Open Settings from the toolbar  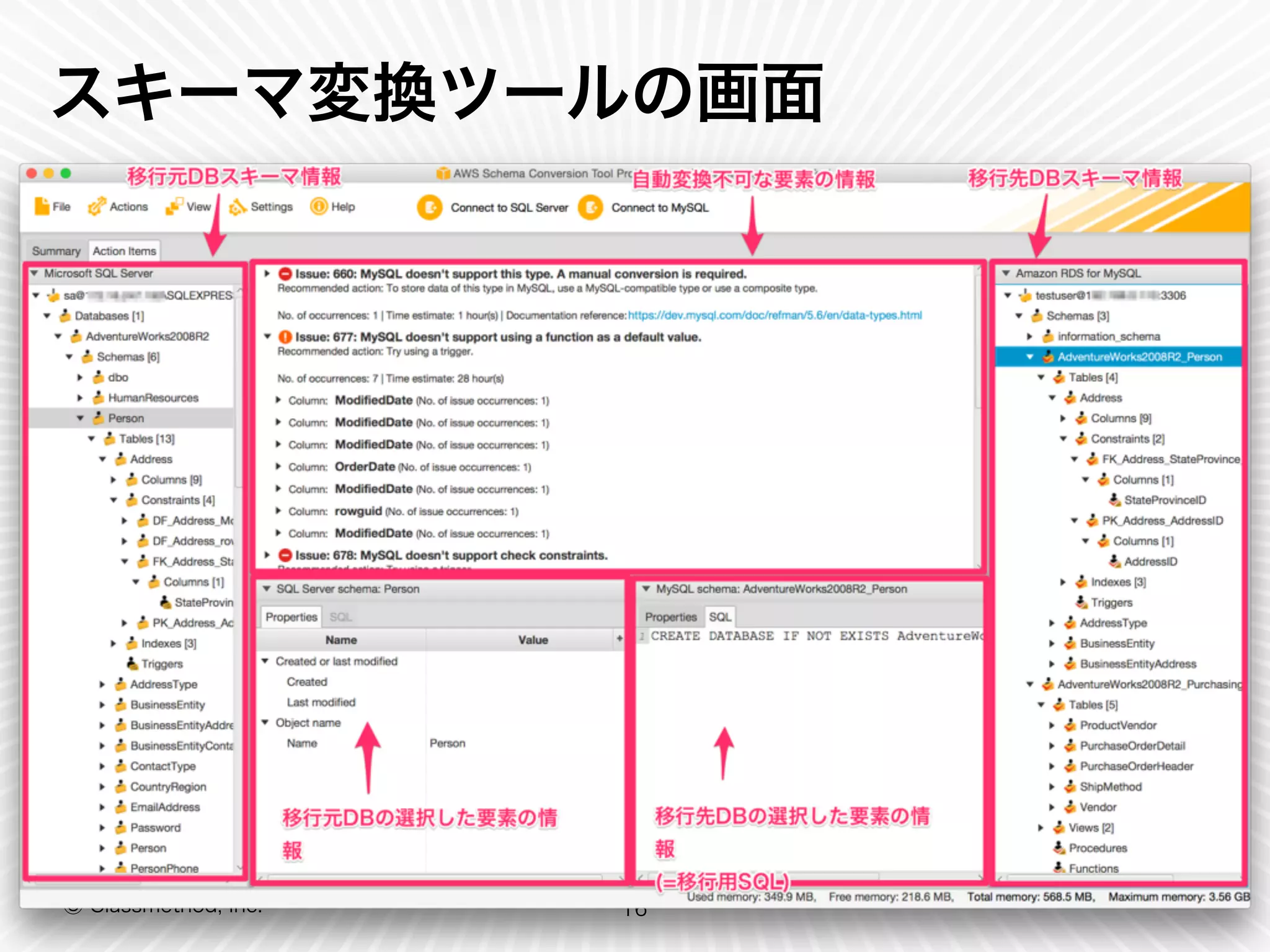tap(261, 206)
